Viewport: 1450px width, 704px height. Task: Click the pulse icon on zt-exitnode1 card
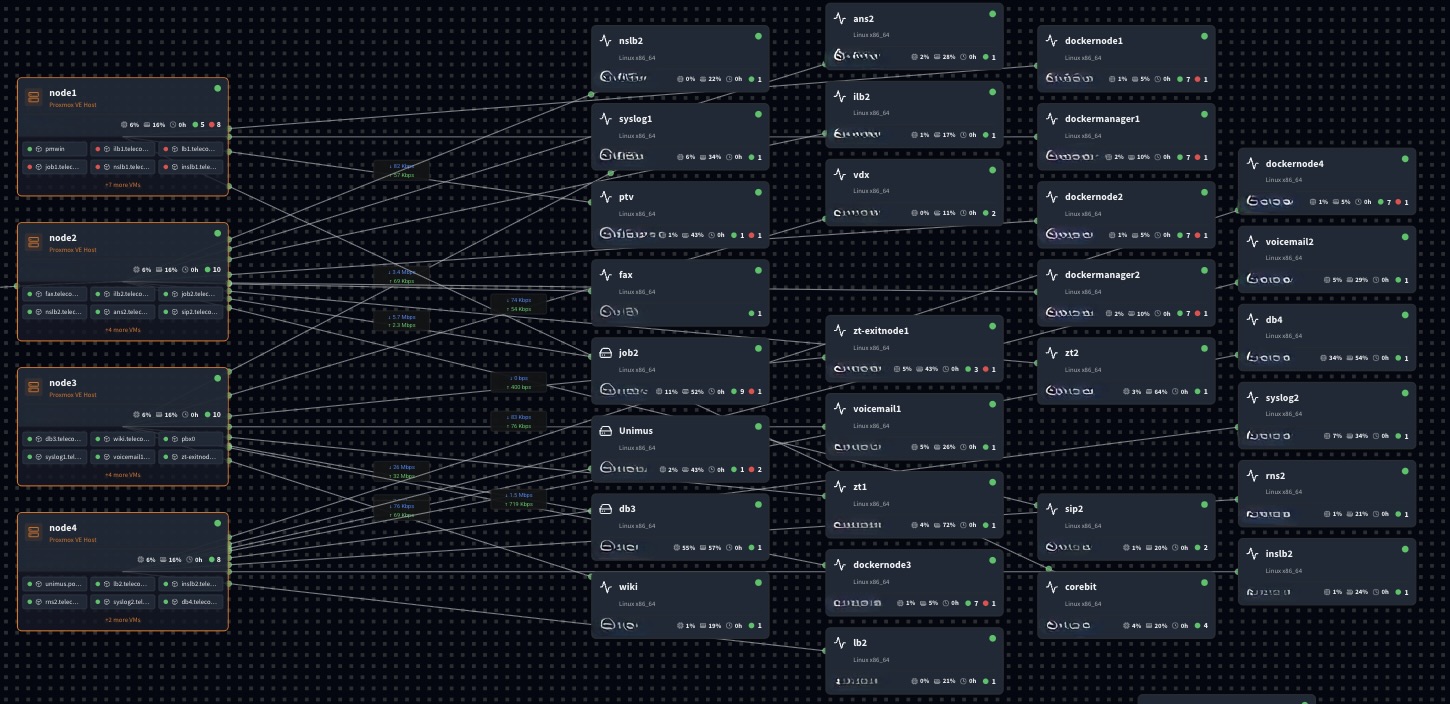(x=839, y=331)
